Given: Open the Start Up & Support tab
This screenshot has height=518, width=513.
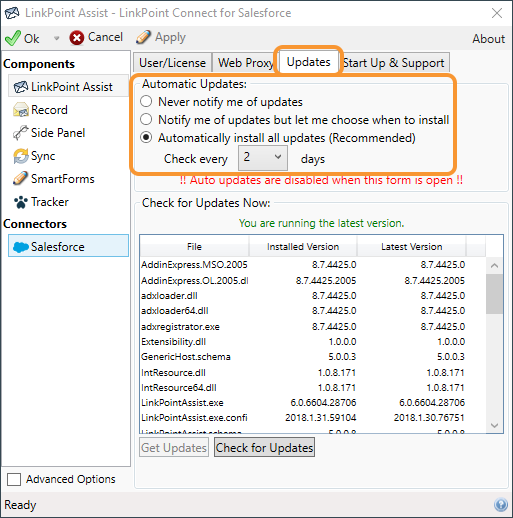Looking at the screenshot, I should 394,63.
